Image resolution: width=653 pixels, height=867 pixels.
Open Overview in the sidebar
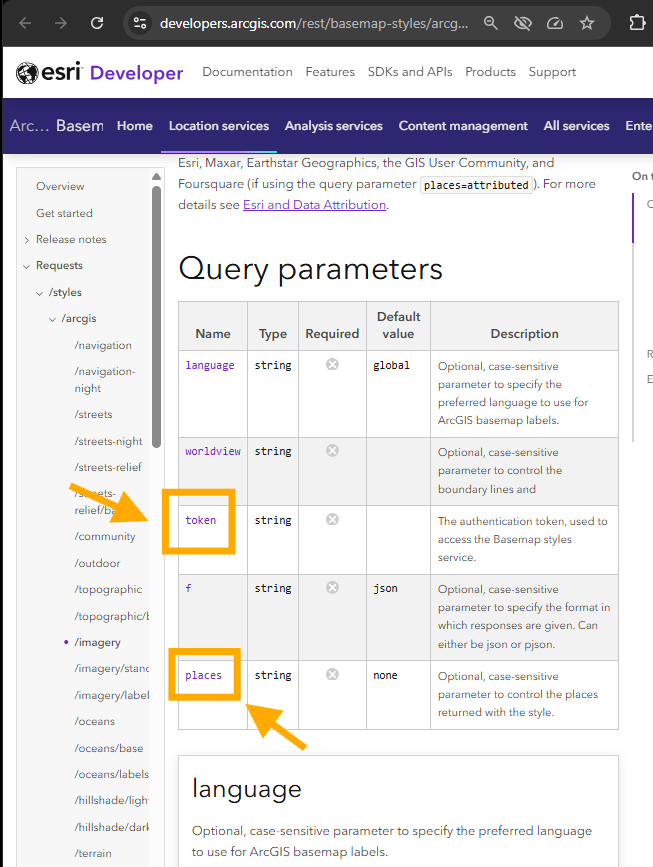(60, 186)
